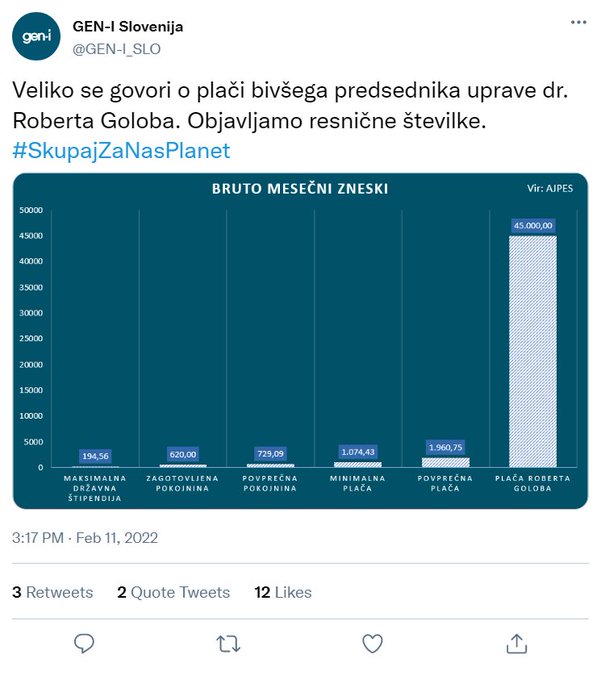Open the tweet timestamp 3:17 PM Feb 11, 2022
Image resolution: width=601 pixels, height=680 pixels.
point(85,538)
